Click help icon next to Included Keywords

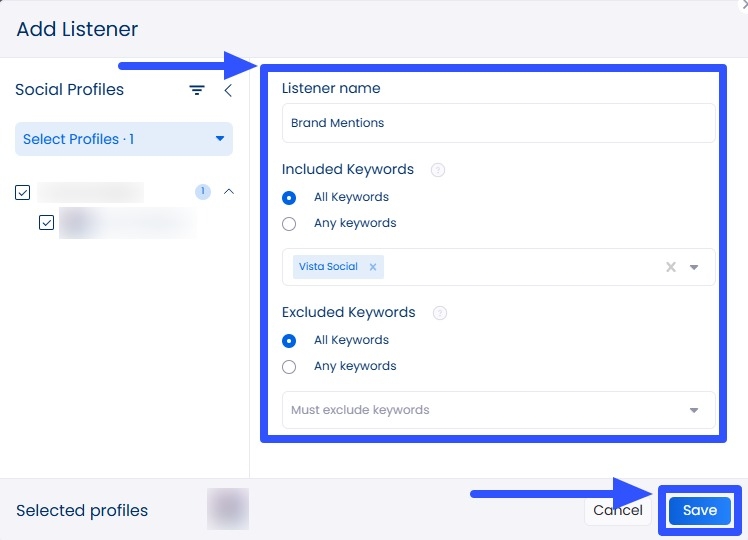437,170
